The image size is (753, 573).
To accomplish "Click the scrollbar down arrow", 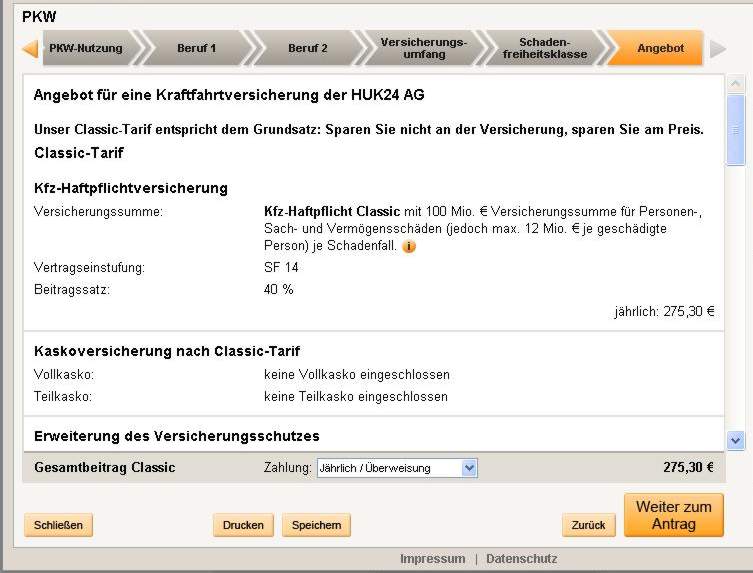I will click(736, 440).
